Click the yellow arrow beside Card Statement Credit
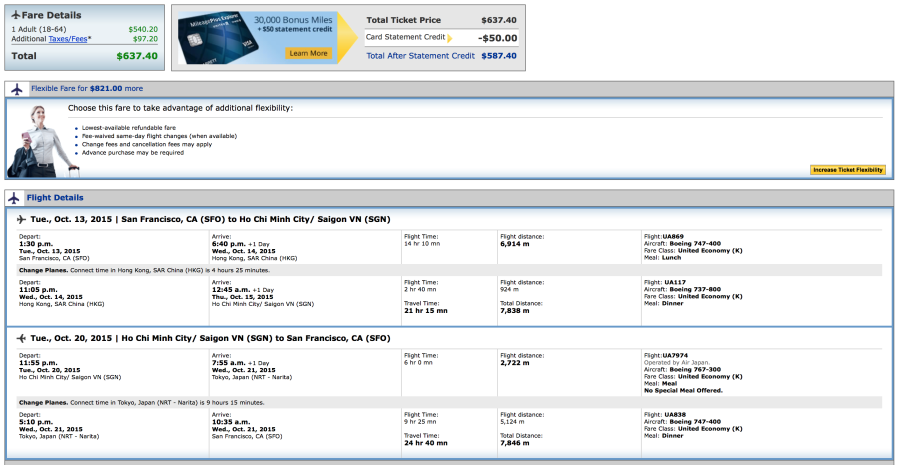 450,38
